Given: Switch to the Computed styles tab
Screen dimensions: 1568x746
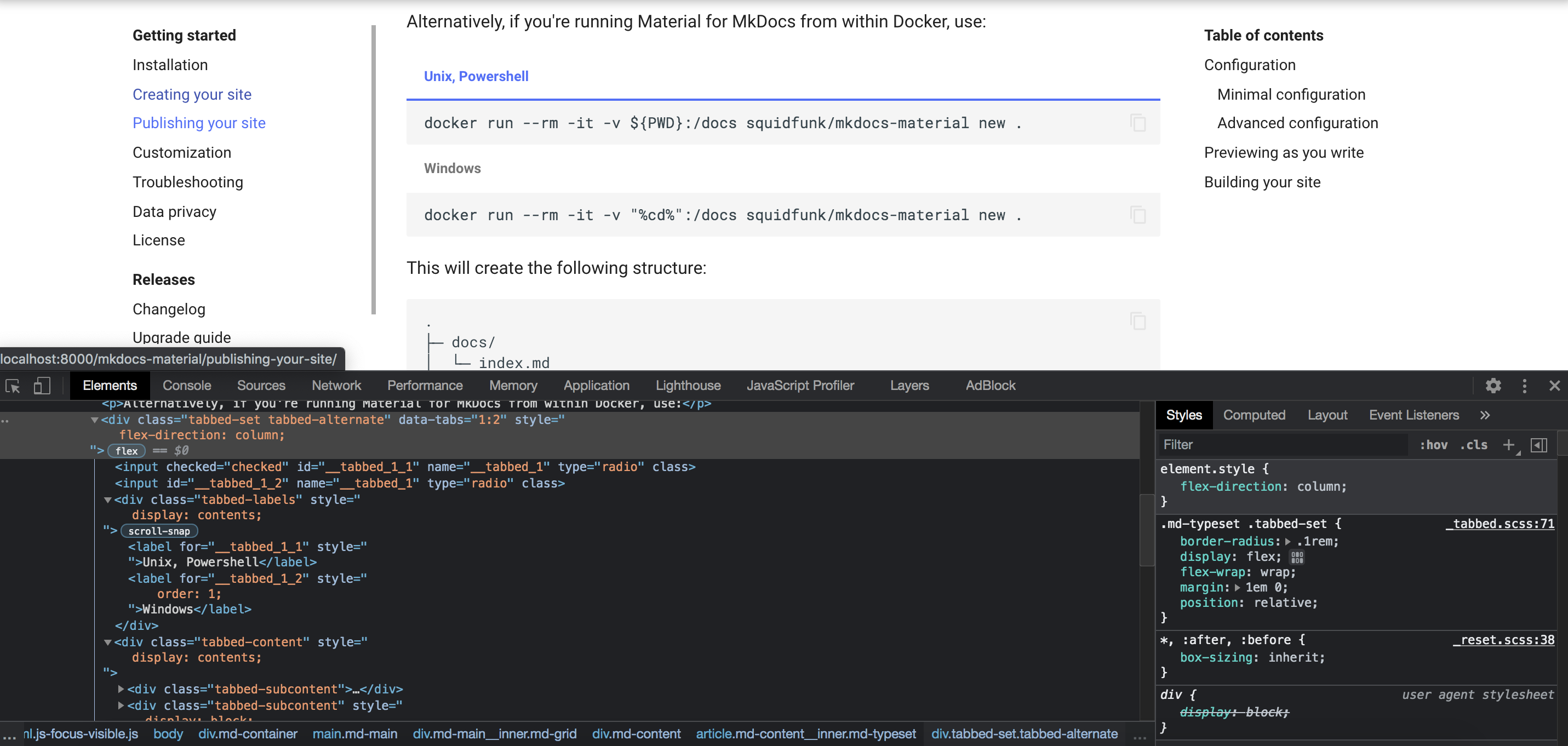Looking at the screenshot, I should (x=1255, y=415).
